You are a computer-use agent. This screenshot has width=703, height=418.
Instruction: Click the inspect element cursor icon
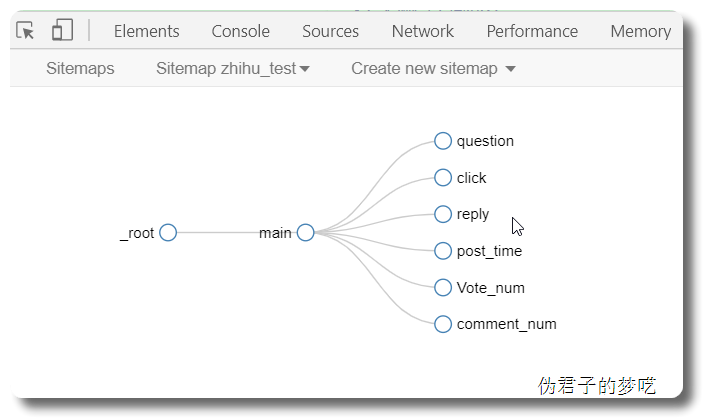(27, 31)
